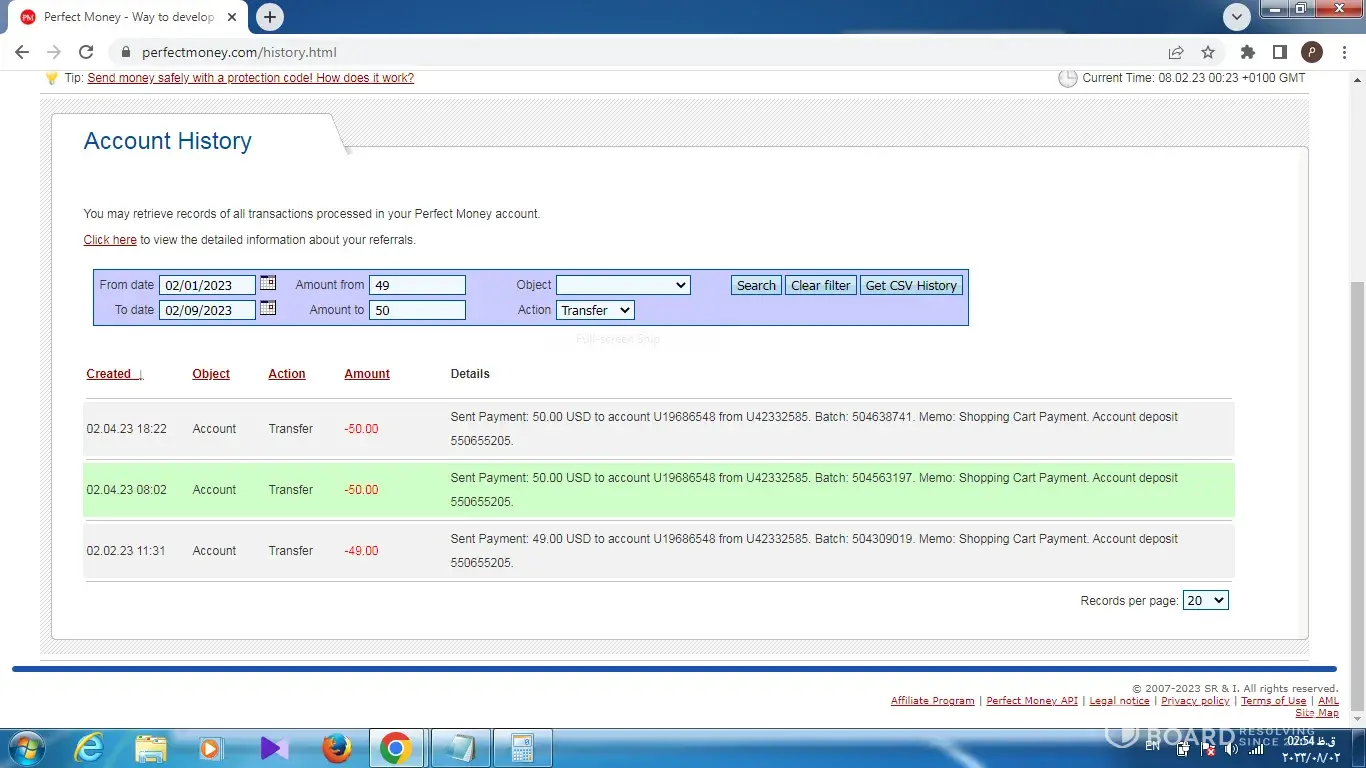The height and width of the screenshot is (768, 1366).
Task: Expand the Object dropdown filter
Action: tap(623, 285)
